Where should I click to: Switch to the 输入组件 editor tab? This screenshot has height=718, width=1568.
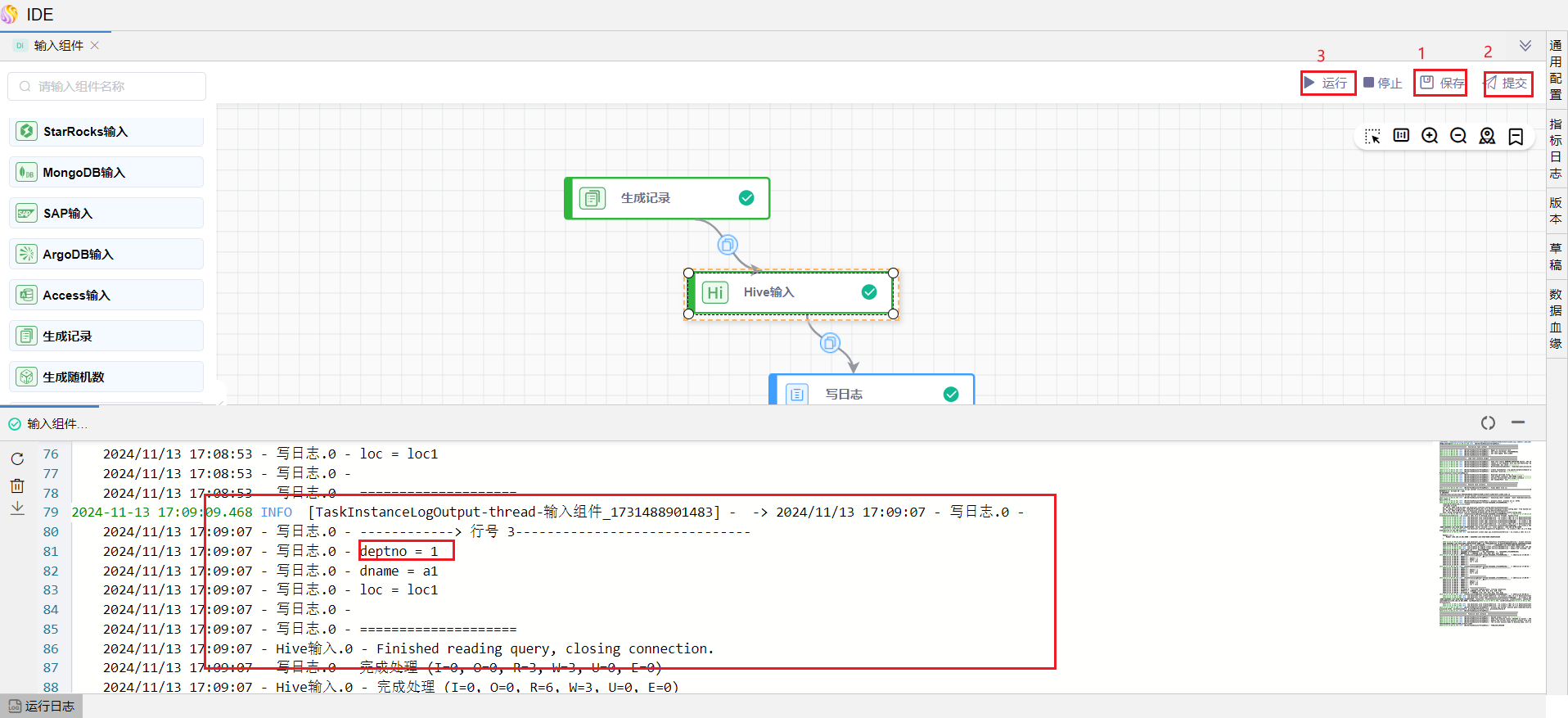[57, 46]
